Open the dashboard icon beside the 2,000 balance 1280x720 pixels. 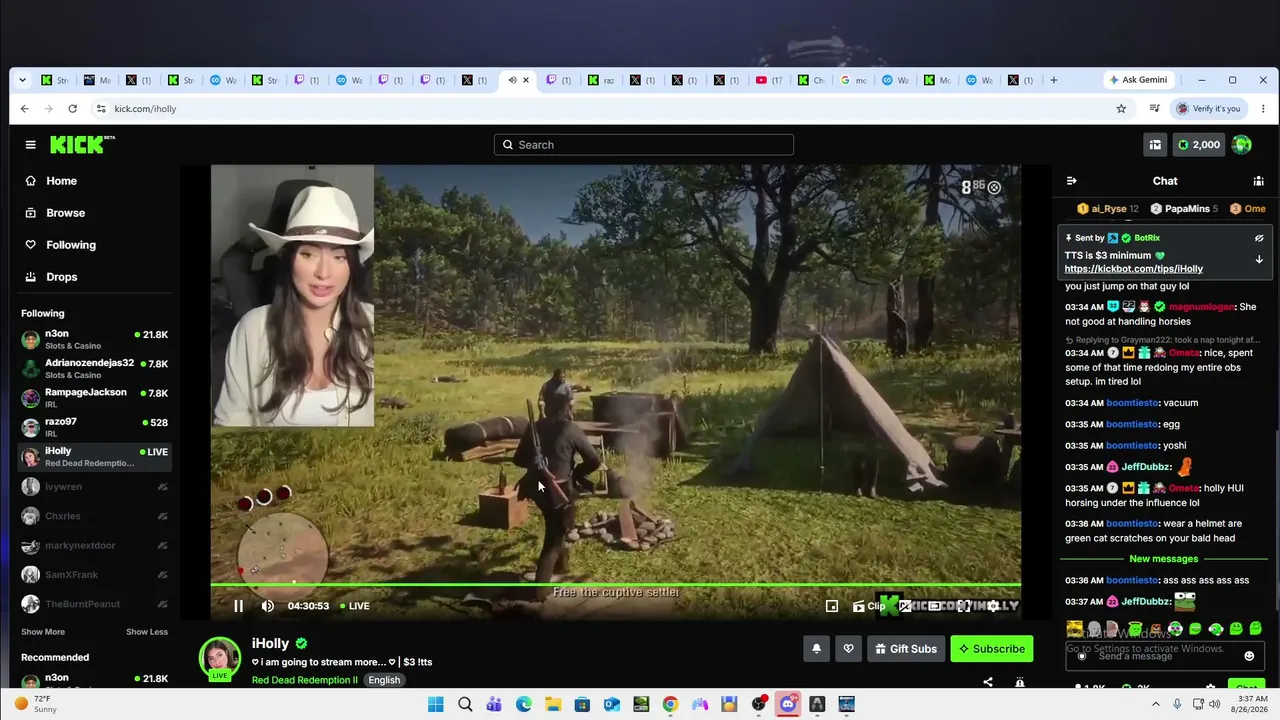click(1155, 145)
